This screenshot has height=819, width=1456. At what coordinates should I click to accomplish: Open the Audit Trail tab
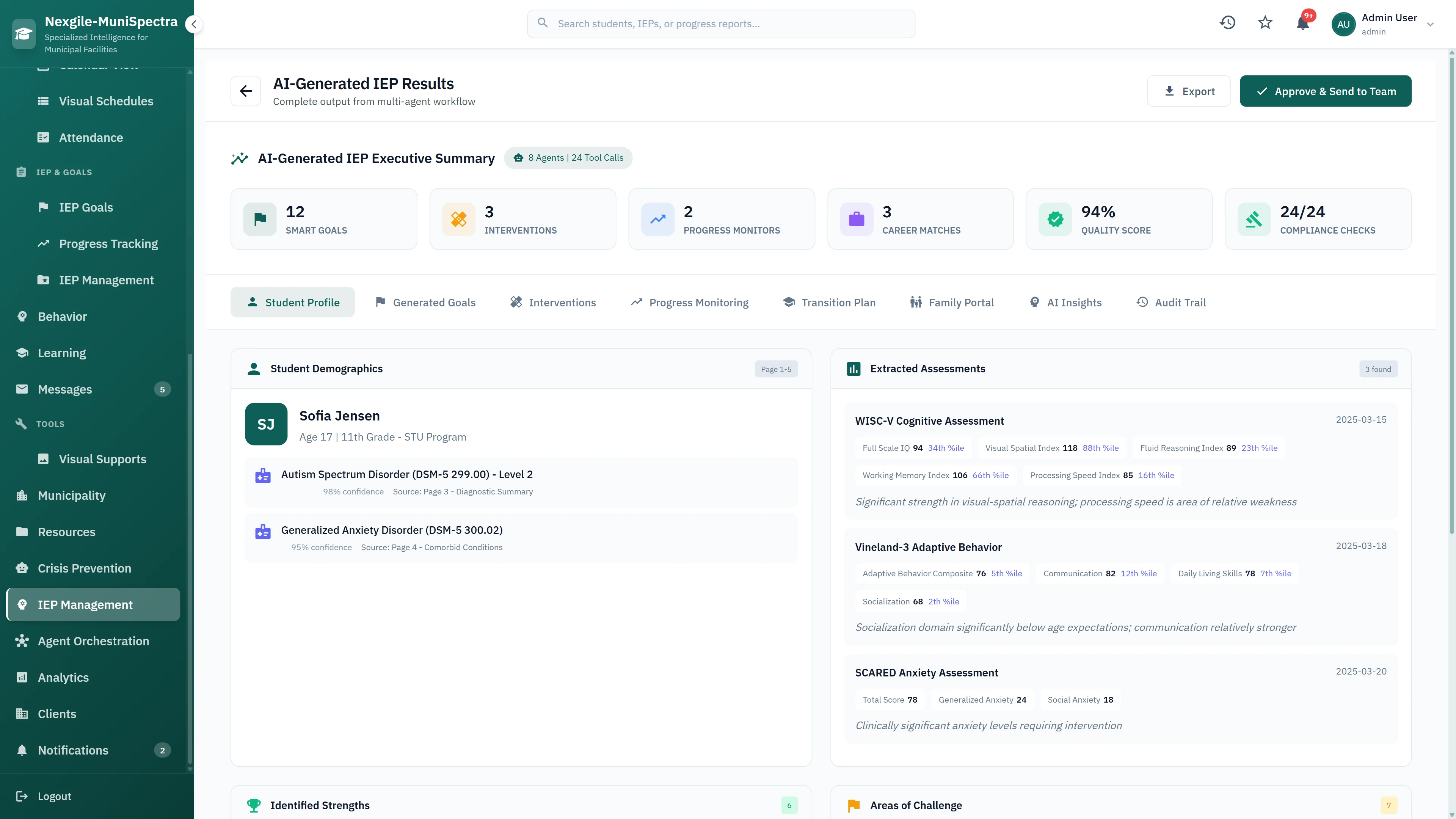(1171, 302)
